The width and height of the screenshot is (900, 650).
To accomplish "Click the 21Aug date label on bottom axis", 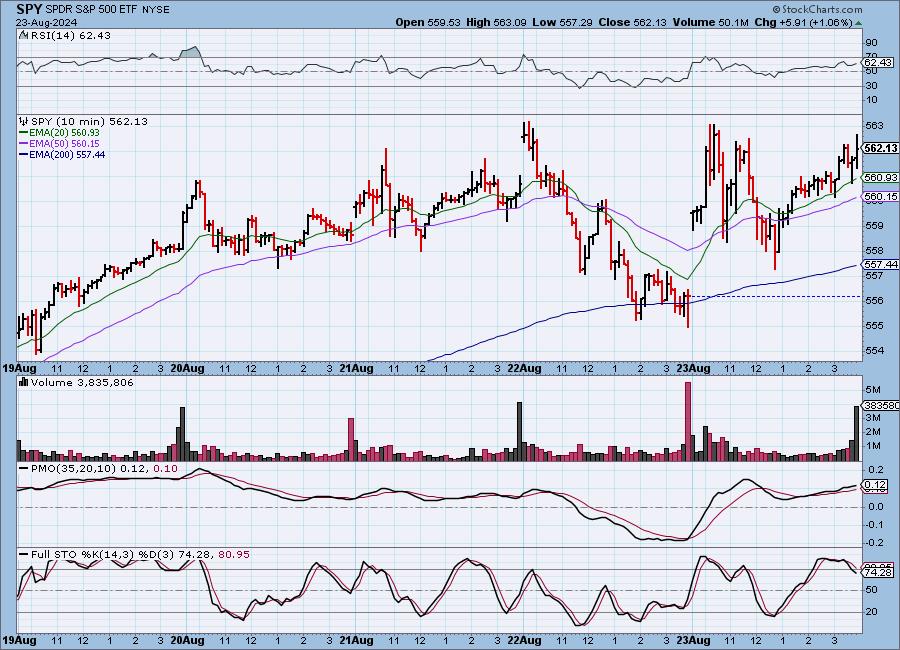I will point(356,640).
